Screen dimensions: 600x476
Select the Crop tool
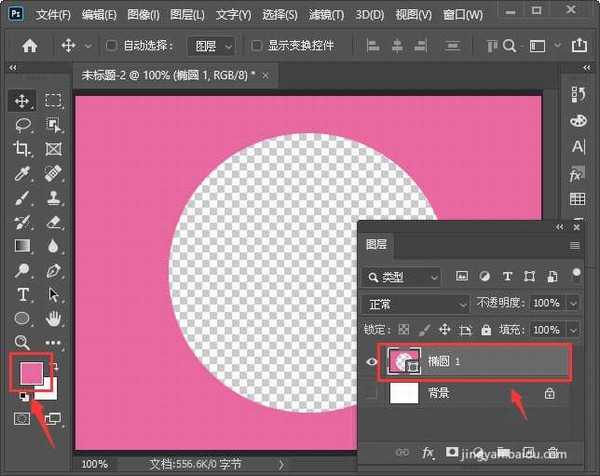(x=22, y=149)
